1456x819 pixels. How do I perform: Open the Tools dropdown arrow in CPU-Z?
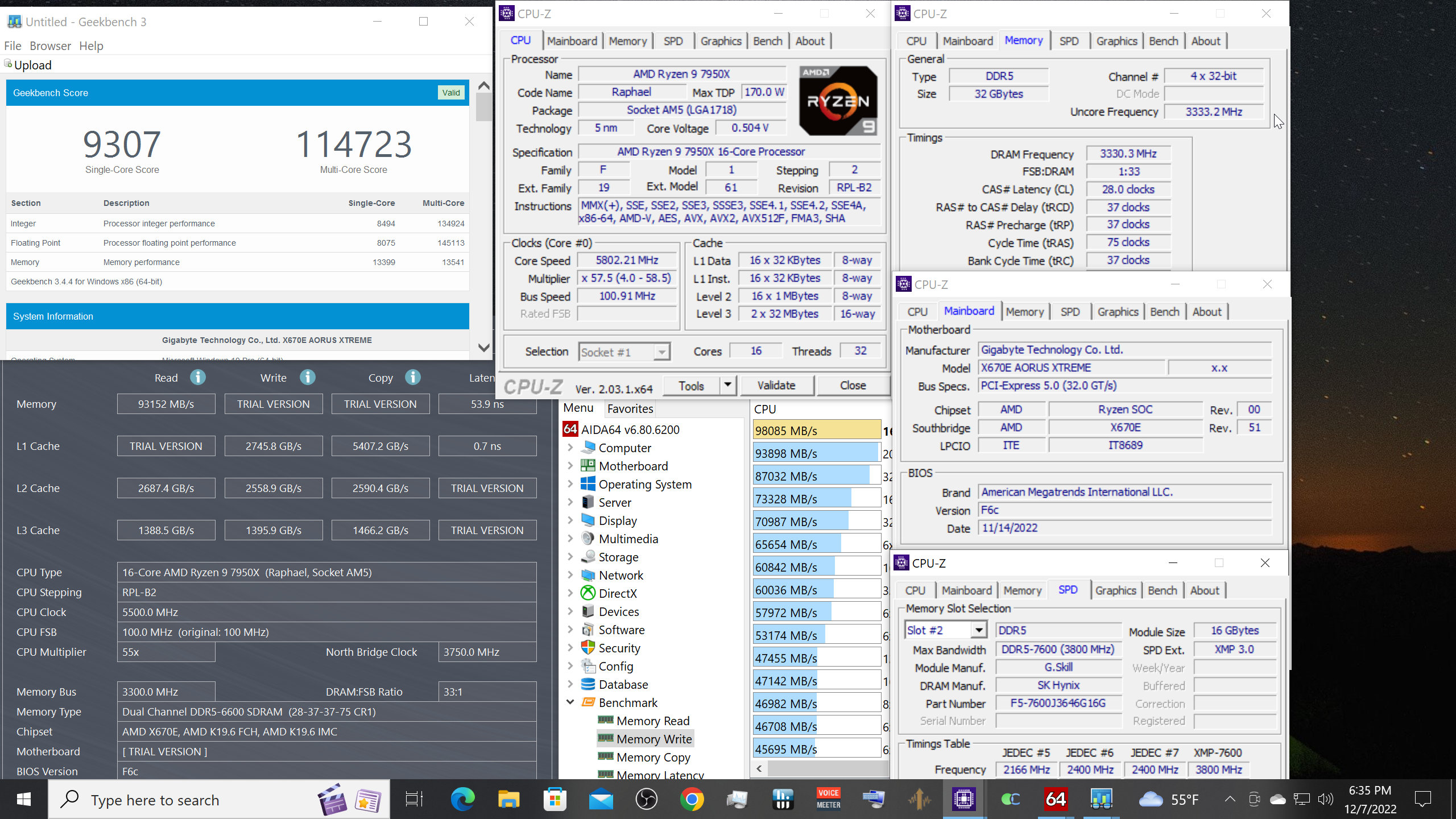pos(727,386)
